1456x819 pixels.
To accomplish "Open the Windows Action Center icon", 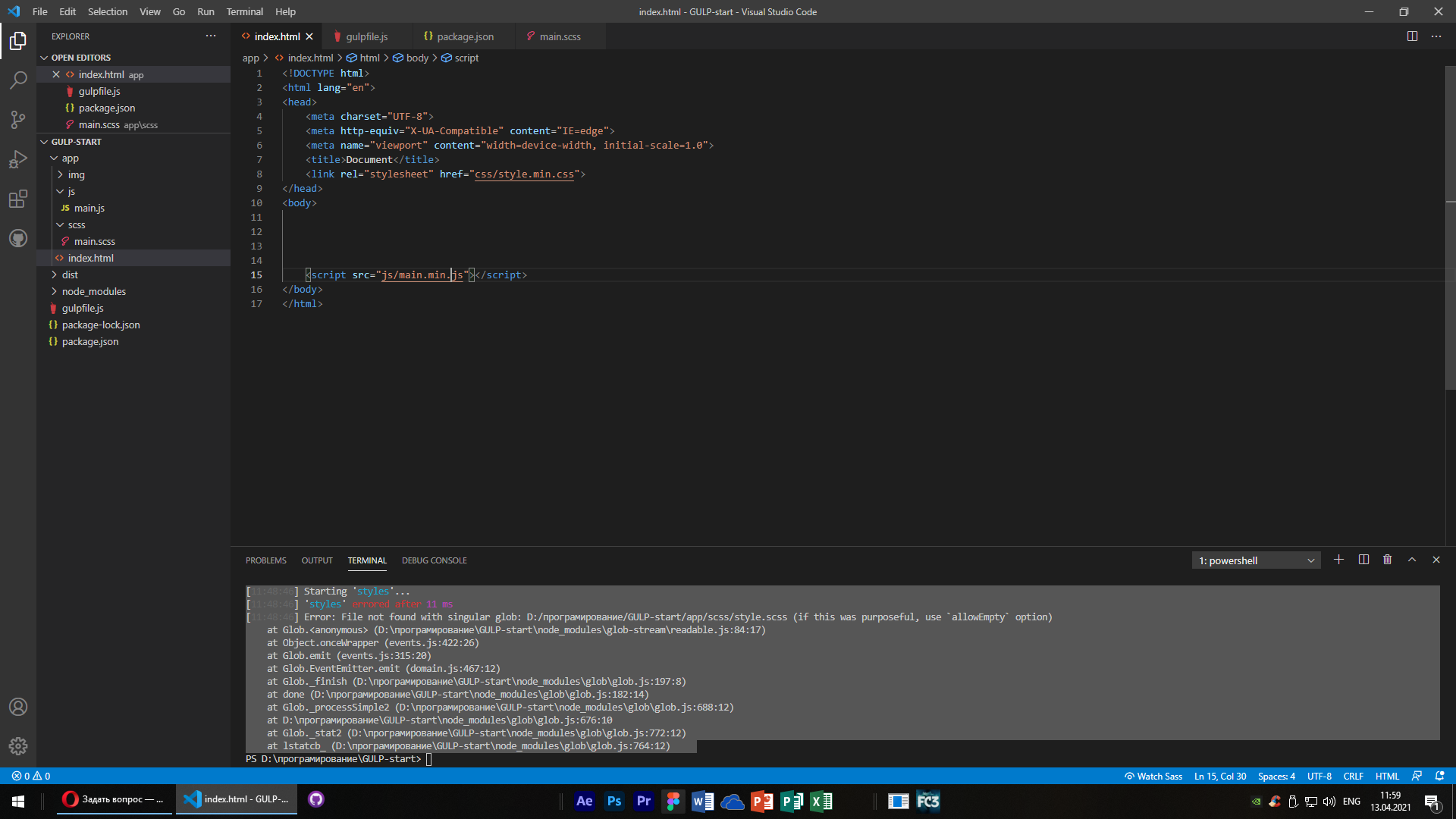I will 1432,802.
